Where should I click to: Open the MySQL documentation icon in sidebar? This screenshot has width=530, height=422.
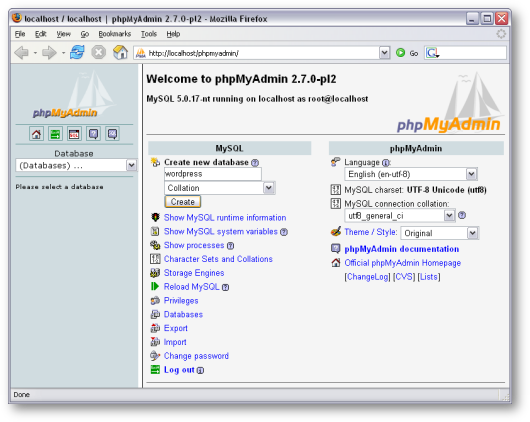click(x=112, y=134)
